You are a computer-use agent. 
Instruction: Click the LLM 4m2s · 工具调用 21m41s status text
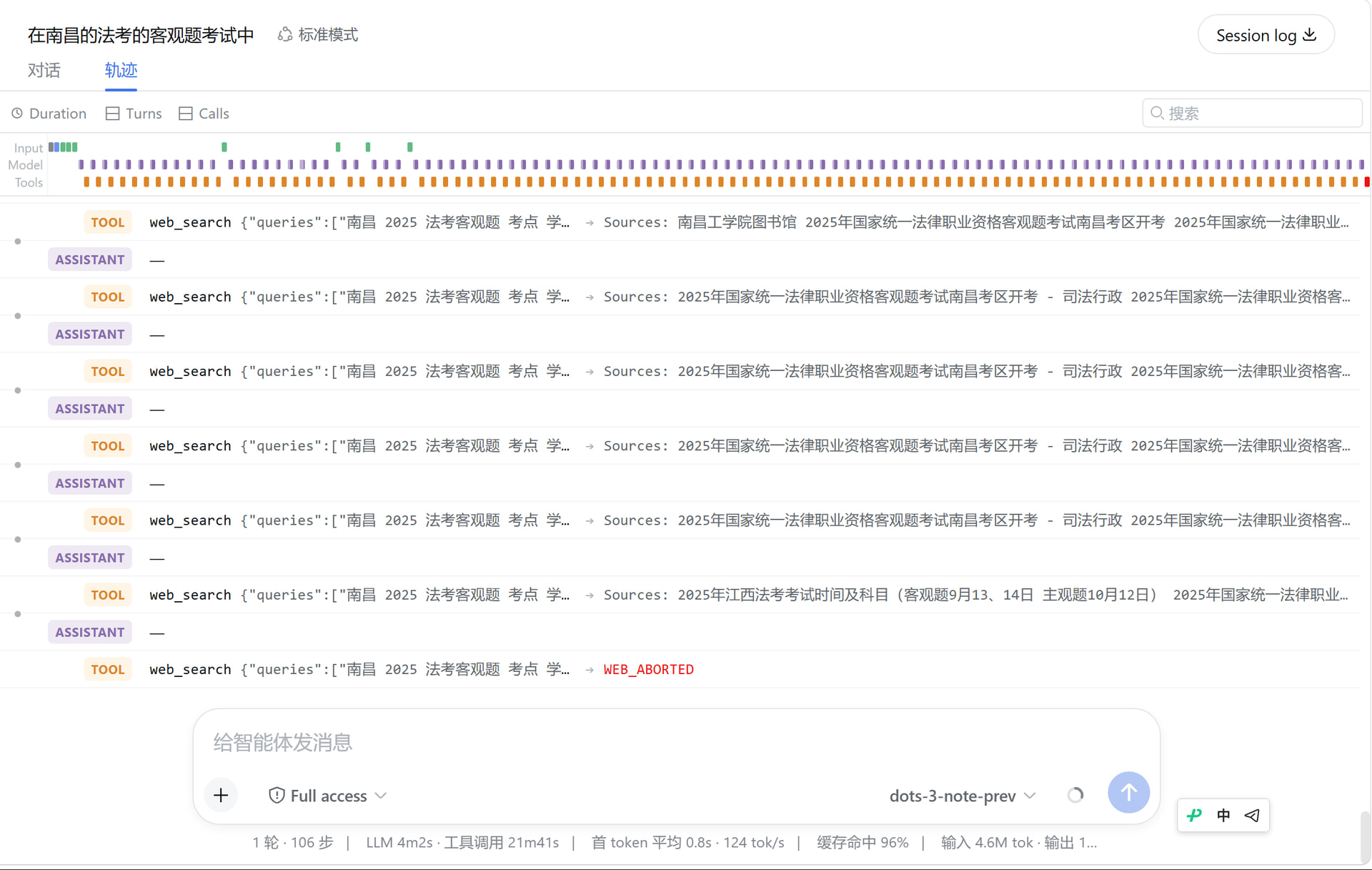462,842
